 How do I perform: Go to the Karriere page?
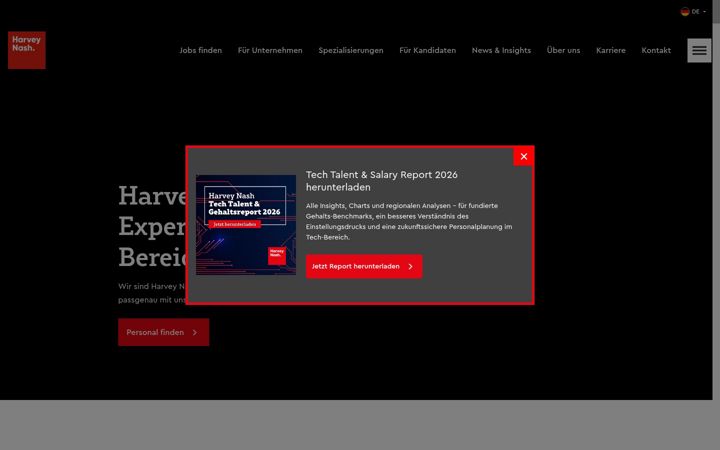611,51
